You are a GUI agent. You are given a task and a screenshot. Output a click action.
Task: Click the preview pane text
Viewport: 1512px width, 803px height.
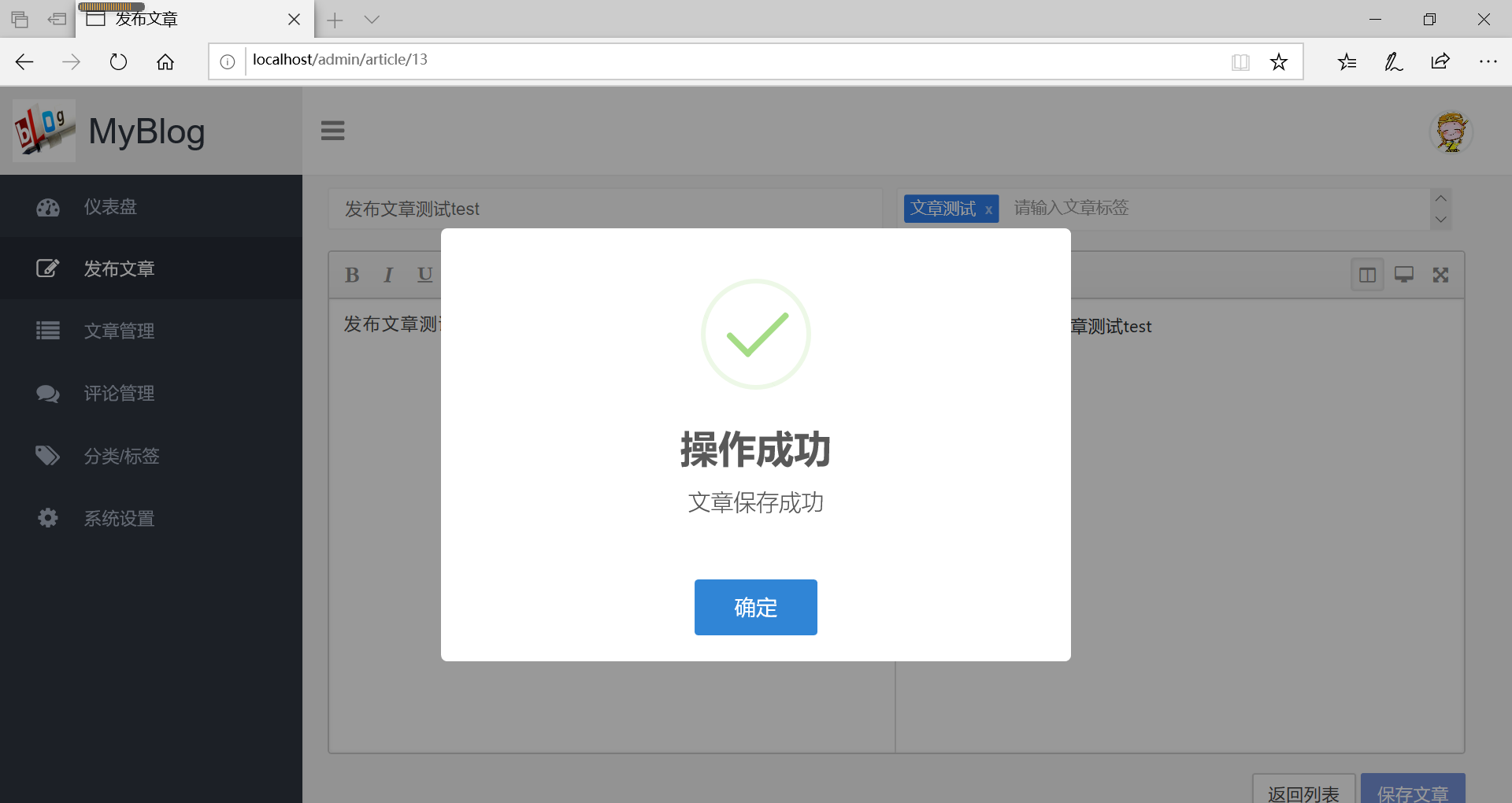click(x=1110, y=327)
